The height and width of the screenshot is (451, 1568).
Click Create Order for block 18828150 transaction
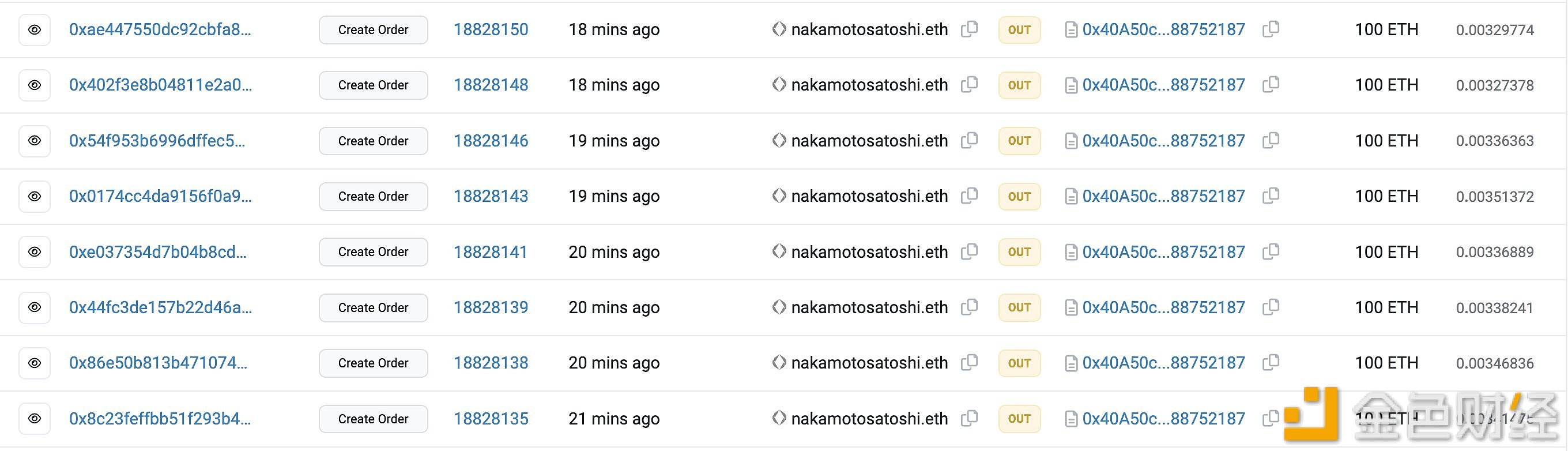pyautogui.click(x=373, y=30)
